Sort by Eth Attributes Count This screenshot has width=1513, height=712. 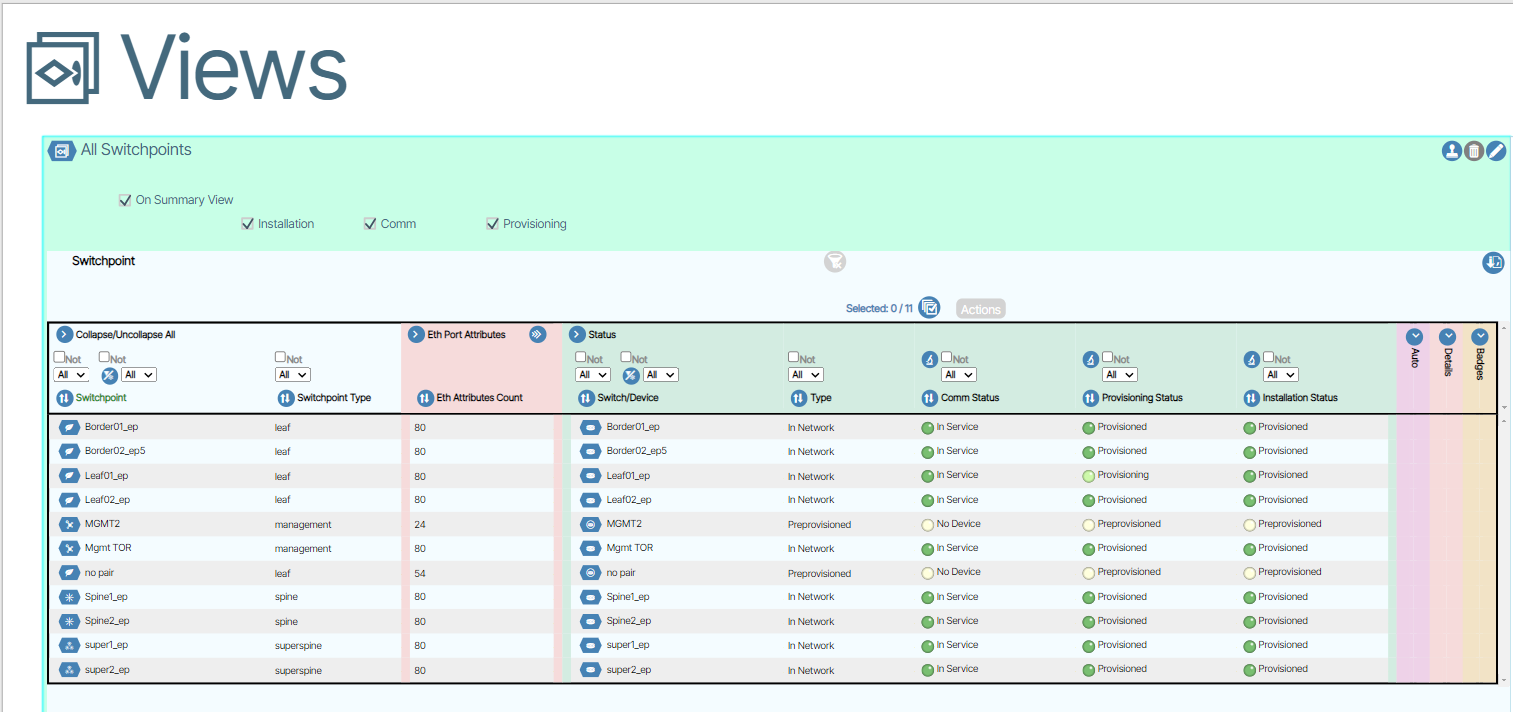click(x=425, y=398)
